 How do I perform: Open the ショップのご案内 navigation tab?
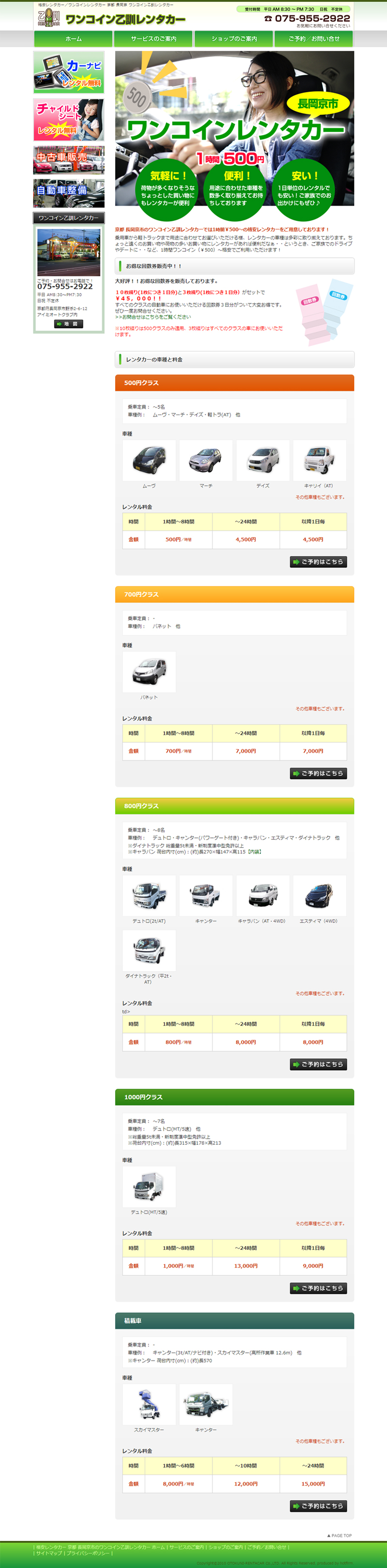[234, 39]
